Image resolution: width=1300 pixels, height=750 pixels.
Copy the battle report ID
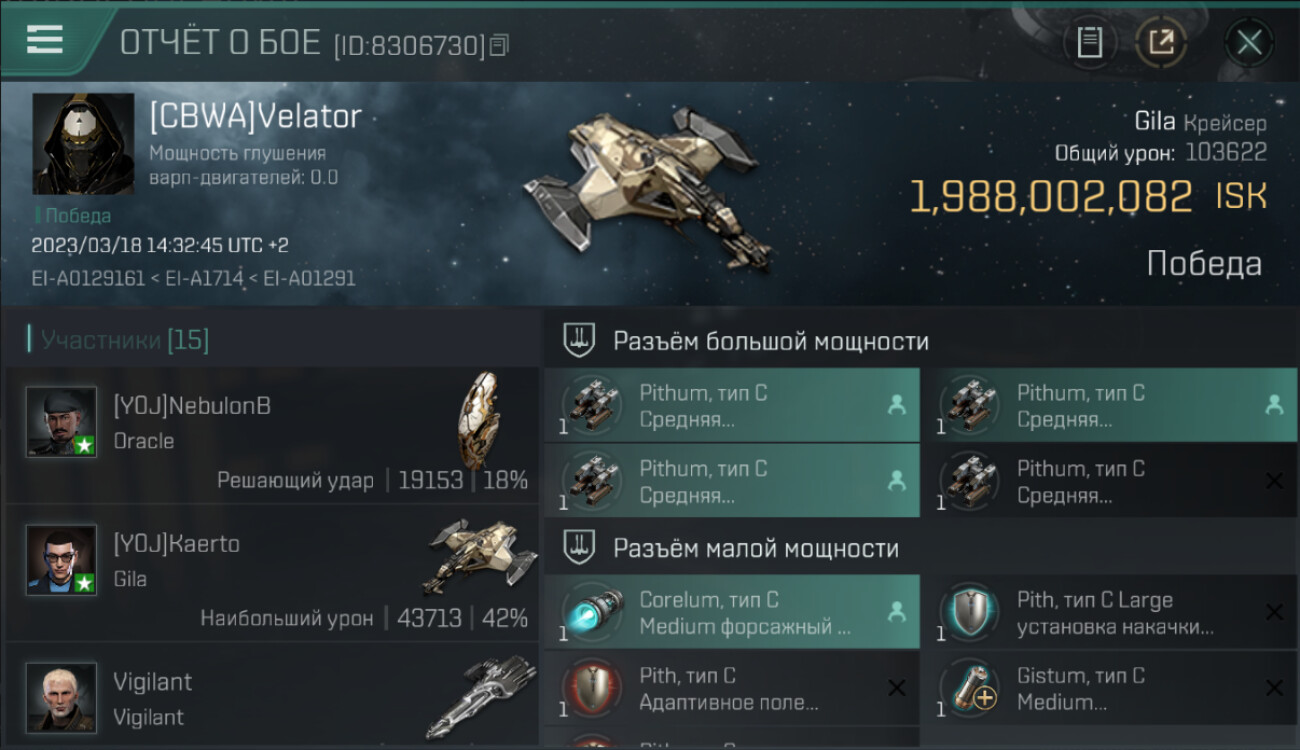499,45
